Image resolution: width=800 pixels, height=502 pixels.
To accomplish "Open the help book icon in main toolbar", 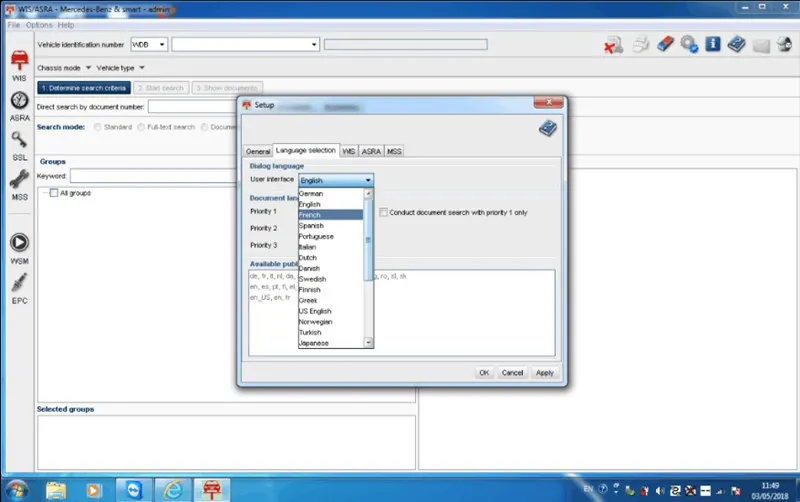I will pyautogui.click(x=736, y=44).
